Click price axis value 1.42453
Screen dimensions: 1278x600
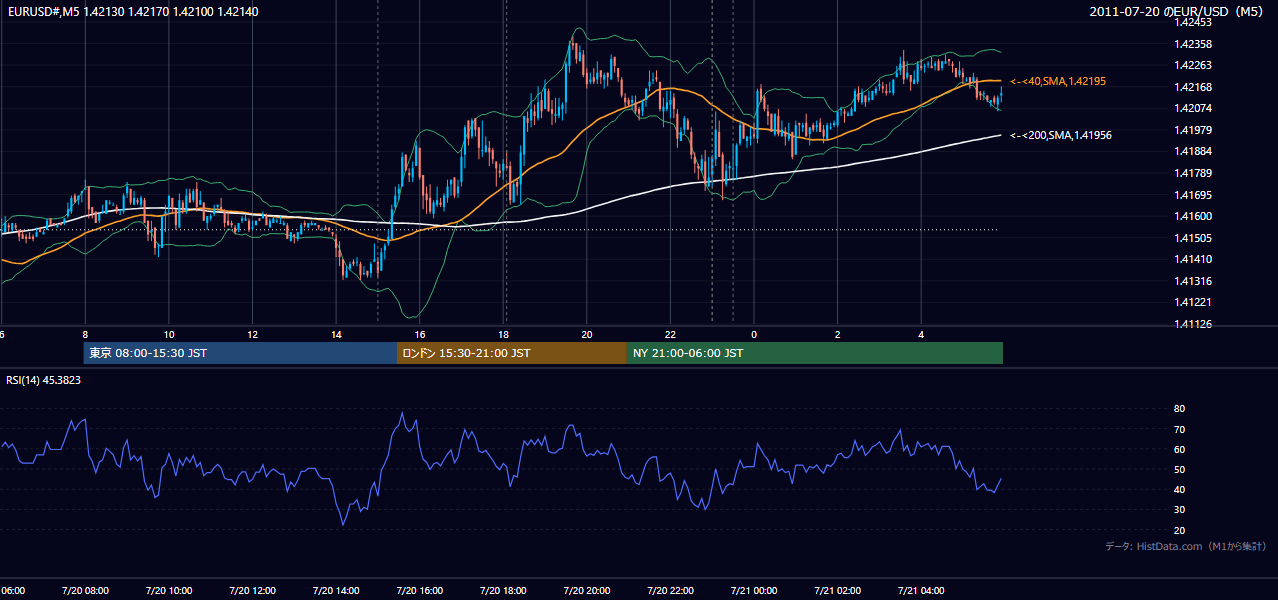(1192, 23)
